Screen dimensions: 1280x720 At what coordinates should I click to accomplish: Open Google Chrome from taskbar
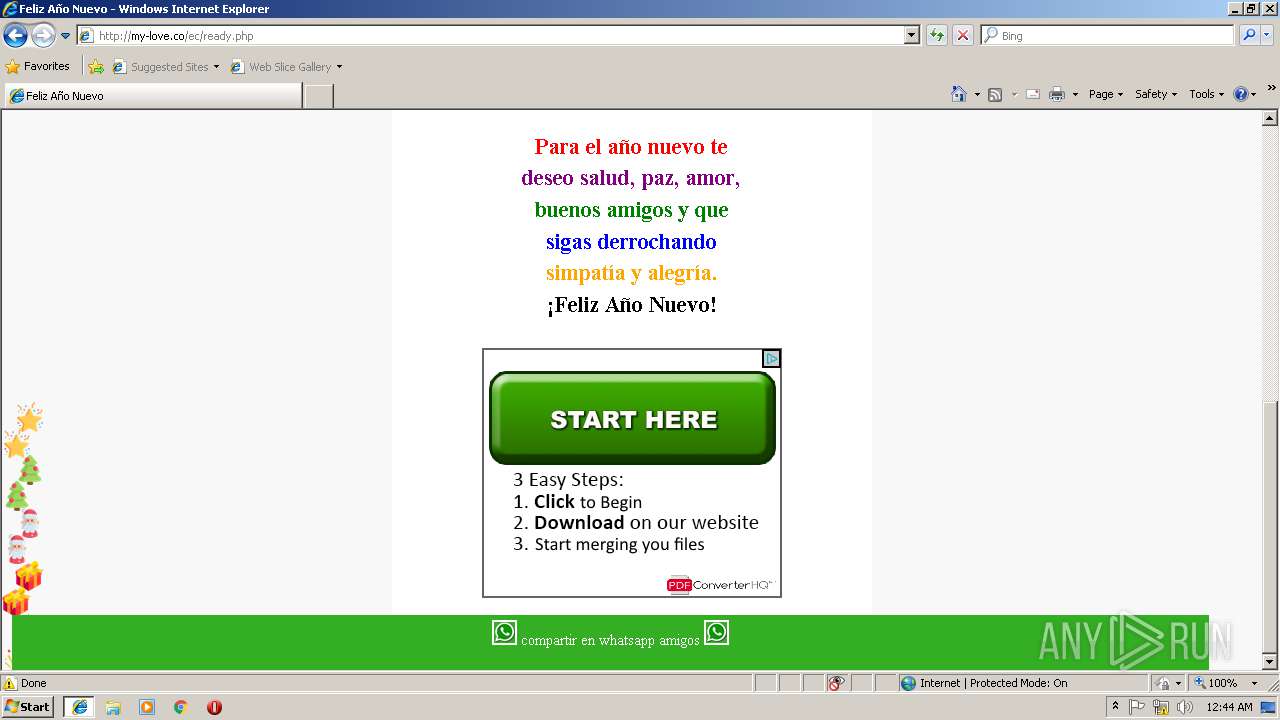pyautogui.click(x=181, y=707)
